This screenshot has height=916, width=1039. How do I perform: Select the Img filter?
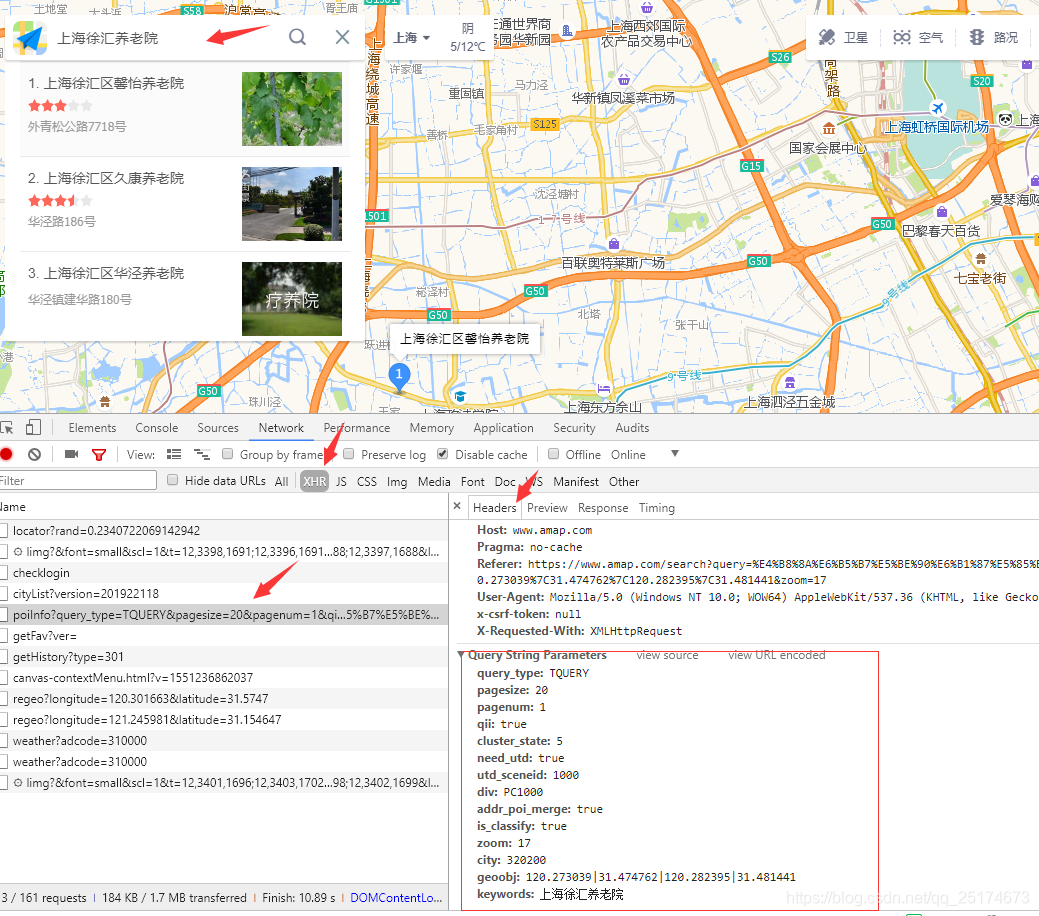(397, 482)
